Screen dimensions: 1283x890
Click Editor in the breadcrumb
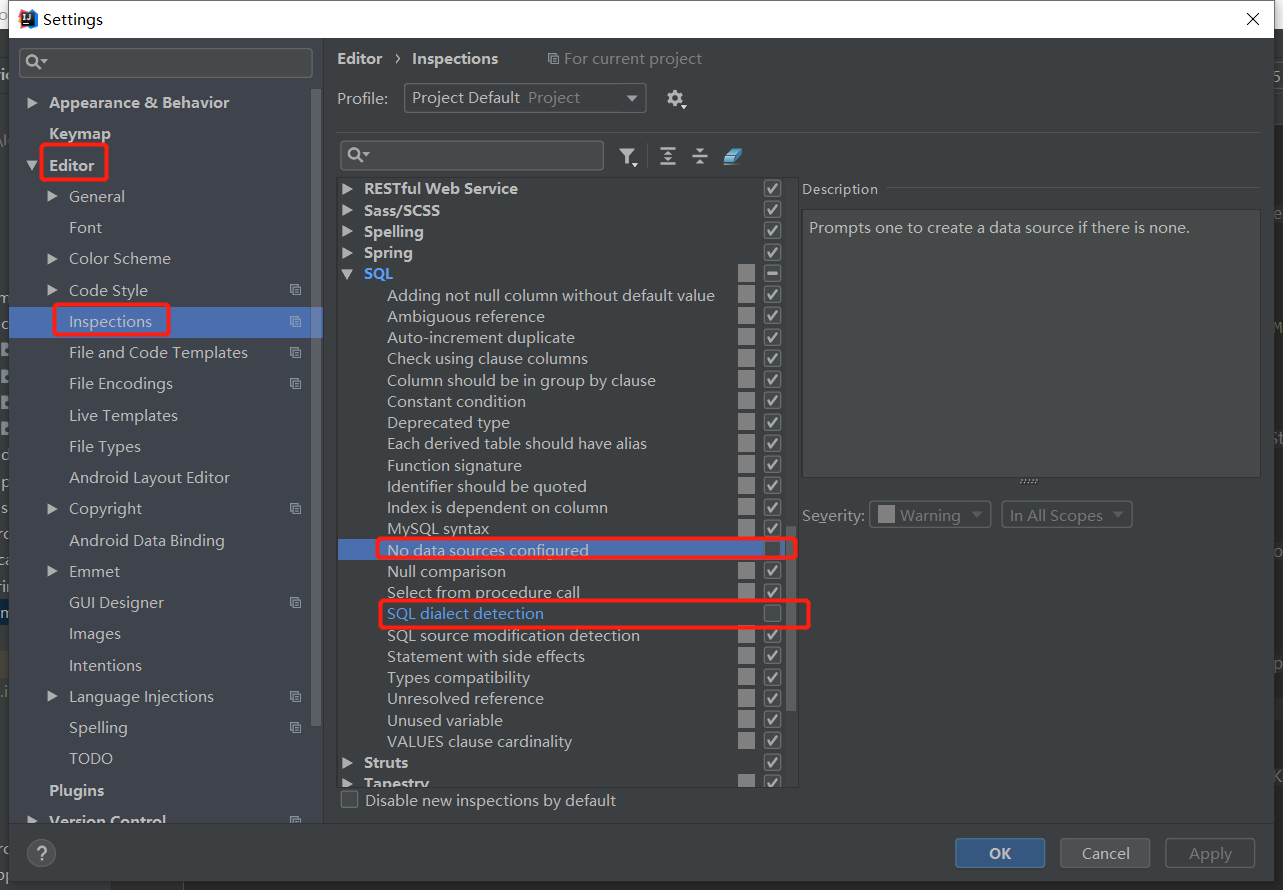(360, 58)
